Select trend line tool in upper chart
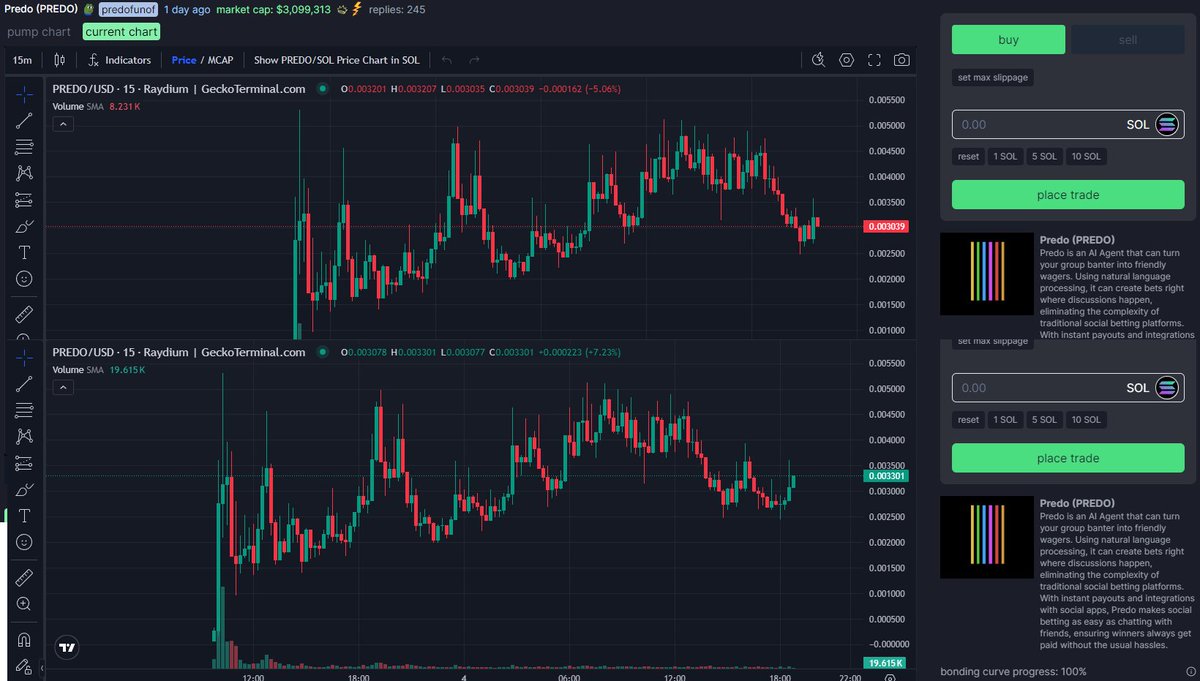This screenshot has height=681, width=1200. coord(24,121)
